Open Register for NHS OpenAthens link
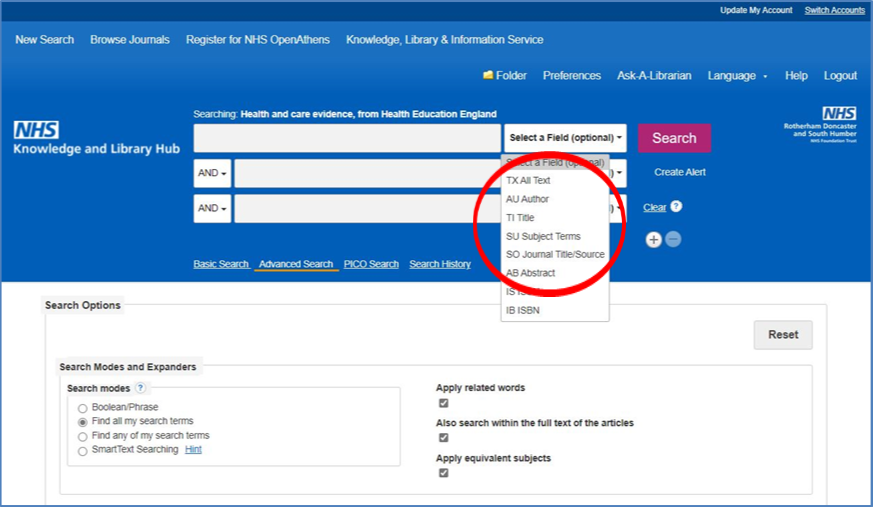This screenshot has width=873, height=507. pyautogui.click(x=258, y=40)
